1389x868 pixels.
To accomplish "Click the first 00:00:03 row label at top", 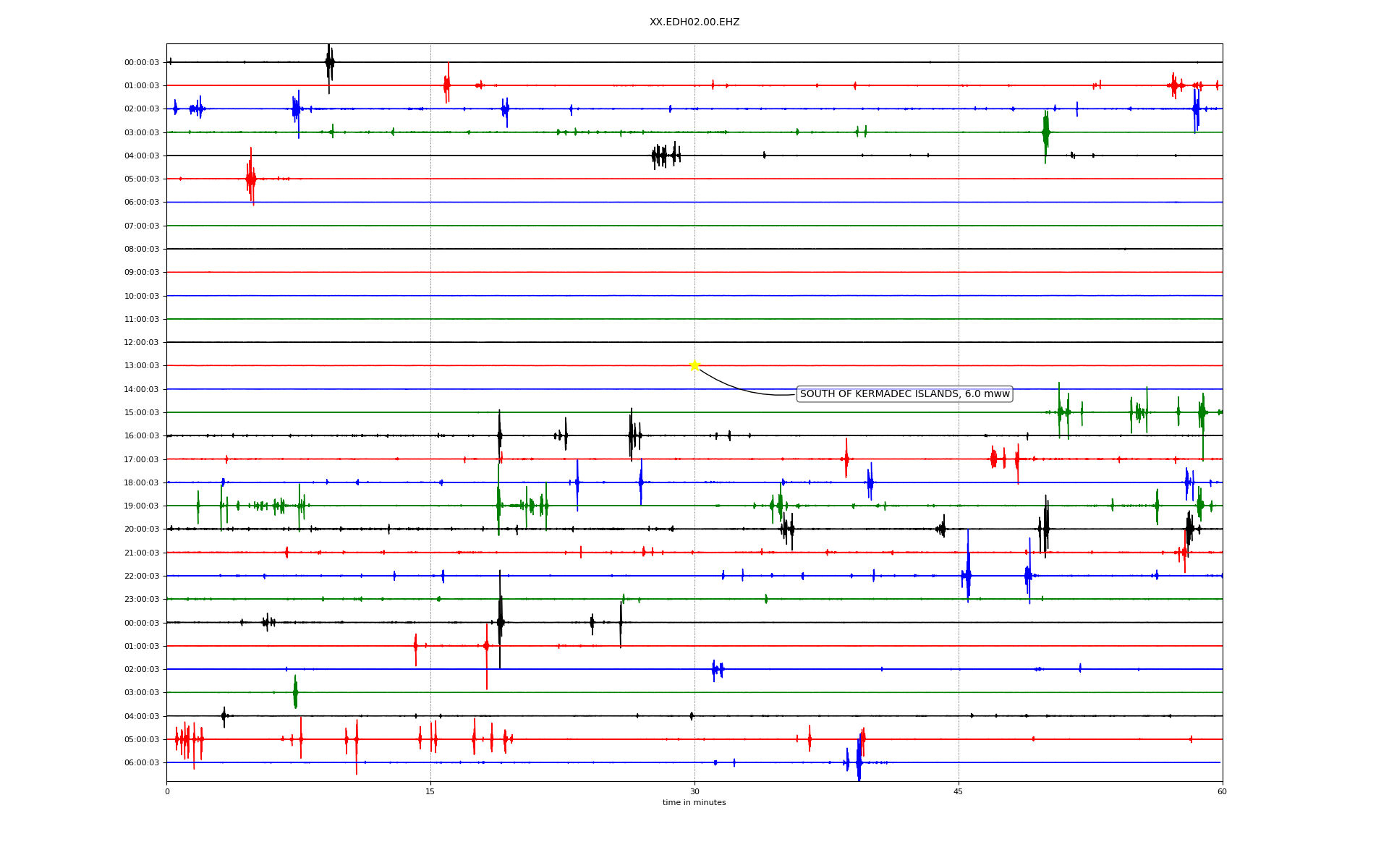I will coord(142,62).
